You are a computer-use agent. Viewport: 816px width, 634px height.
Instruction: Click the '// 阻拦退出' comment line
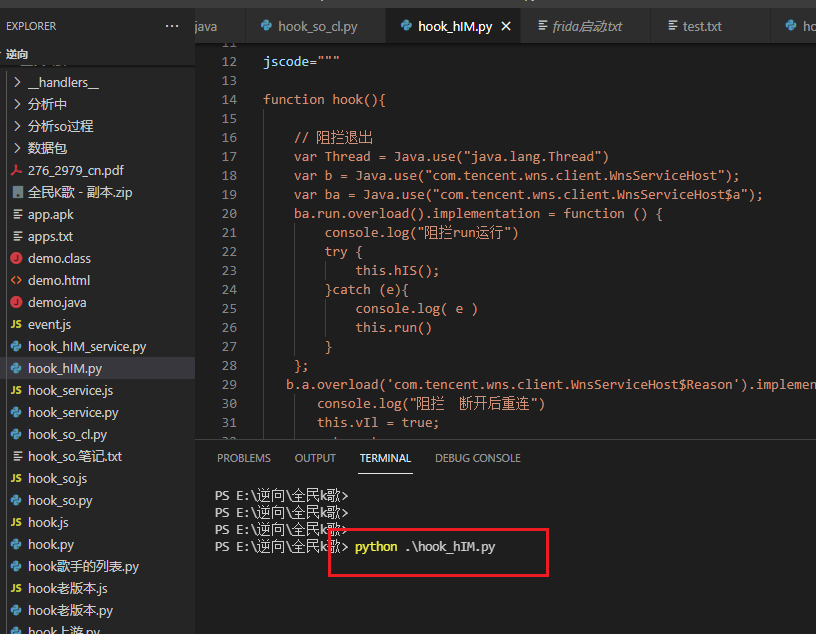[x=333, y=137]
